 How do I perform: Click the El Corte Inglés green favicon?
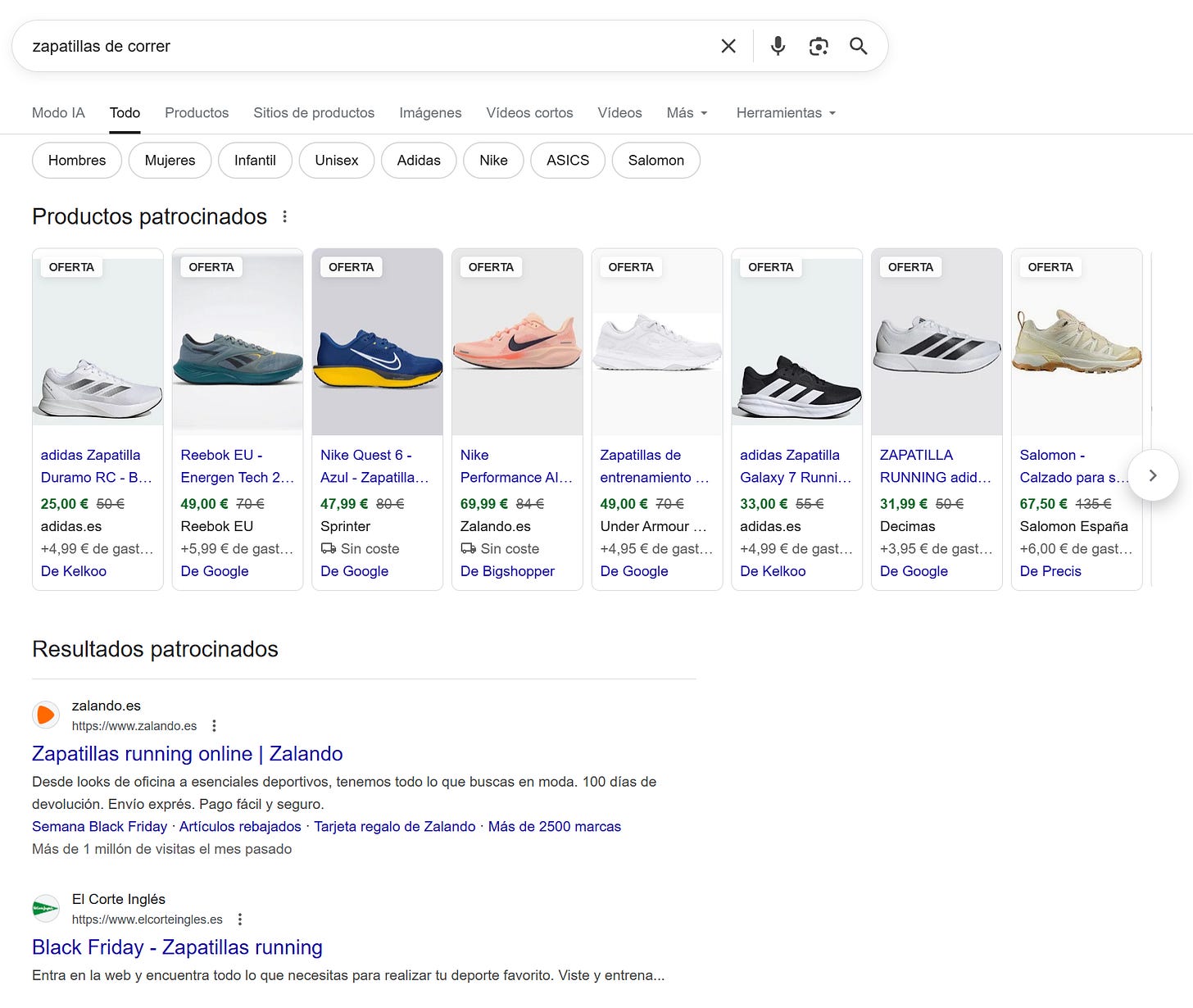coord(46,908)
